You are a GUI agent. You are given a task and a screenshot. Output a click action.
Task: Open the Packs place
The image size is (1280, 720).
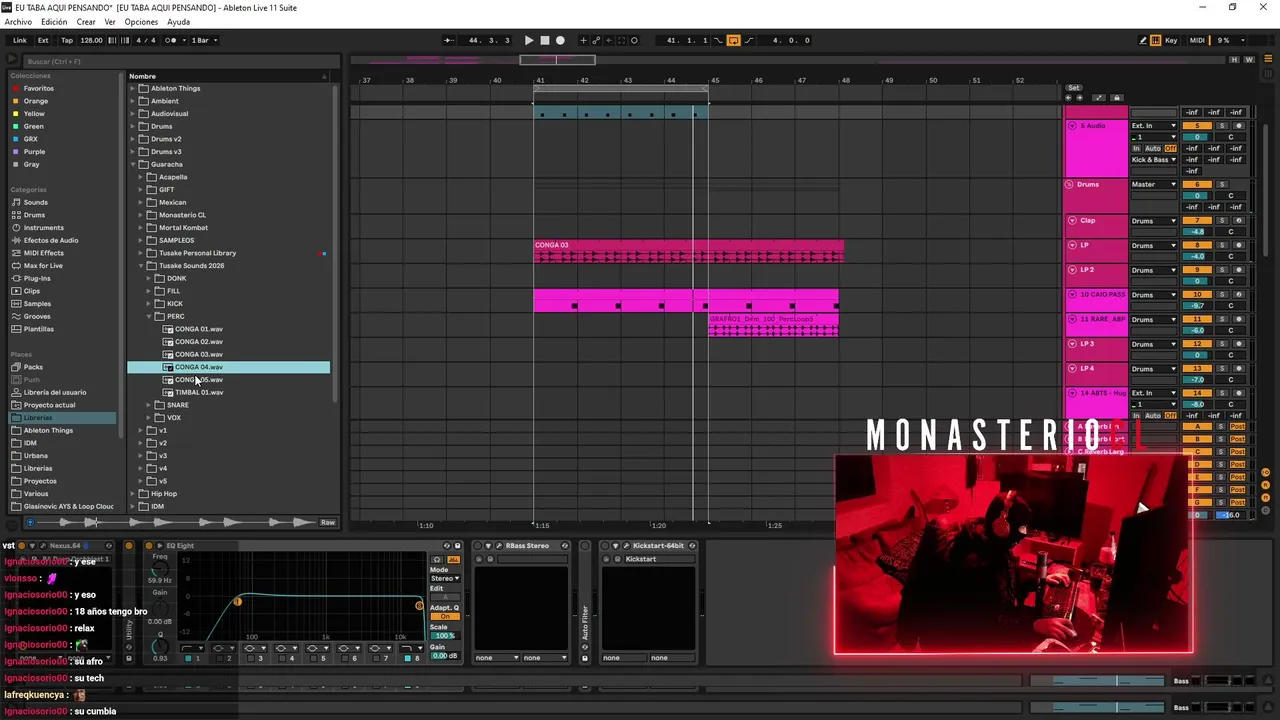coord(33,367)
